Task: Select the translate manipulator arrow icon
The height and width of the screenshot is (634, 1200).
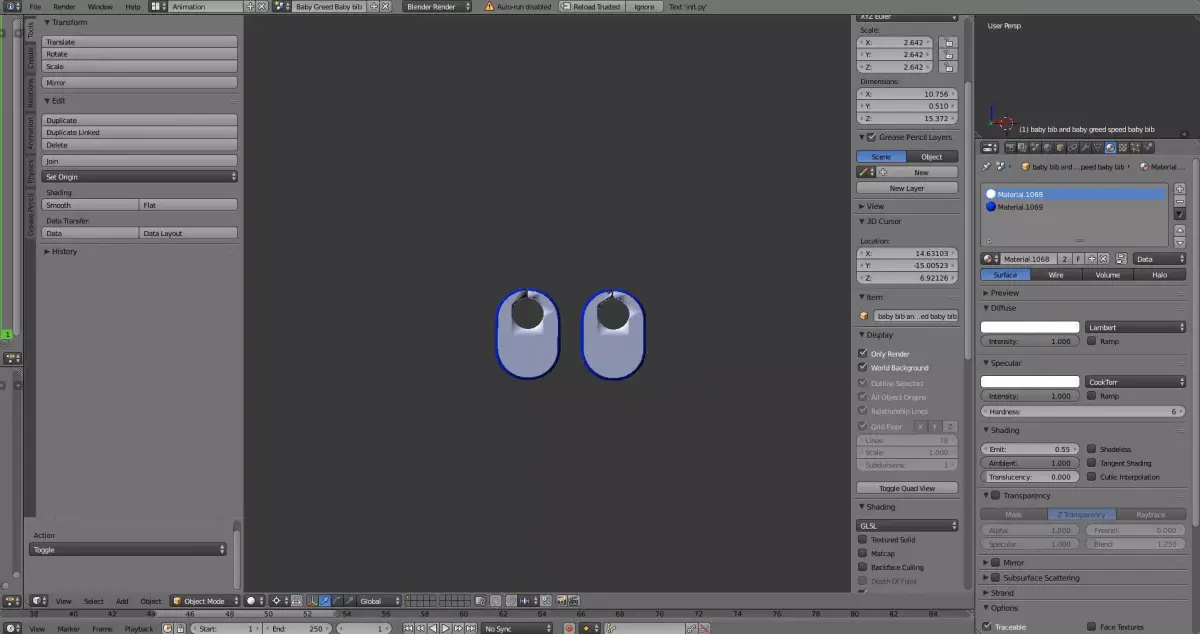Action: pos(325,601)
